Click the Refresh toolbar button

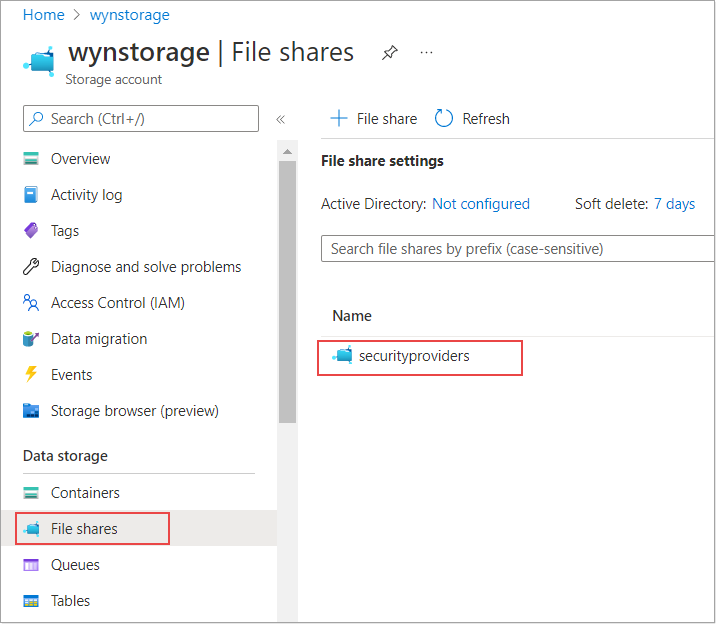(x=472, y=118)
